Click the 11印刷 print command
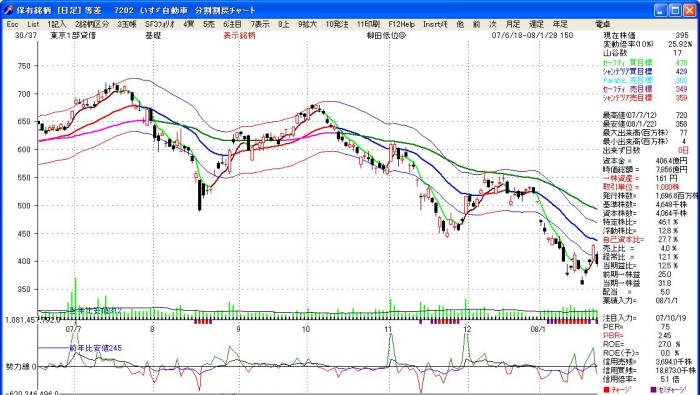 coord(368,25)
